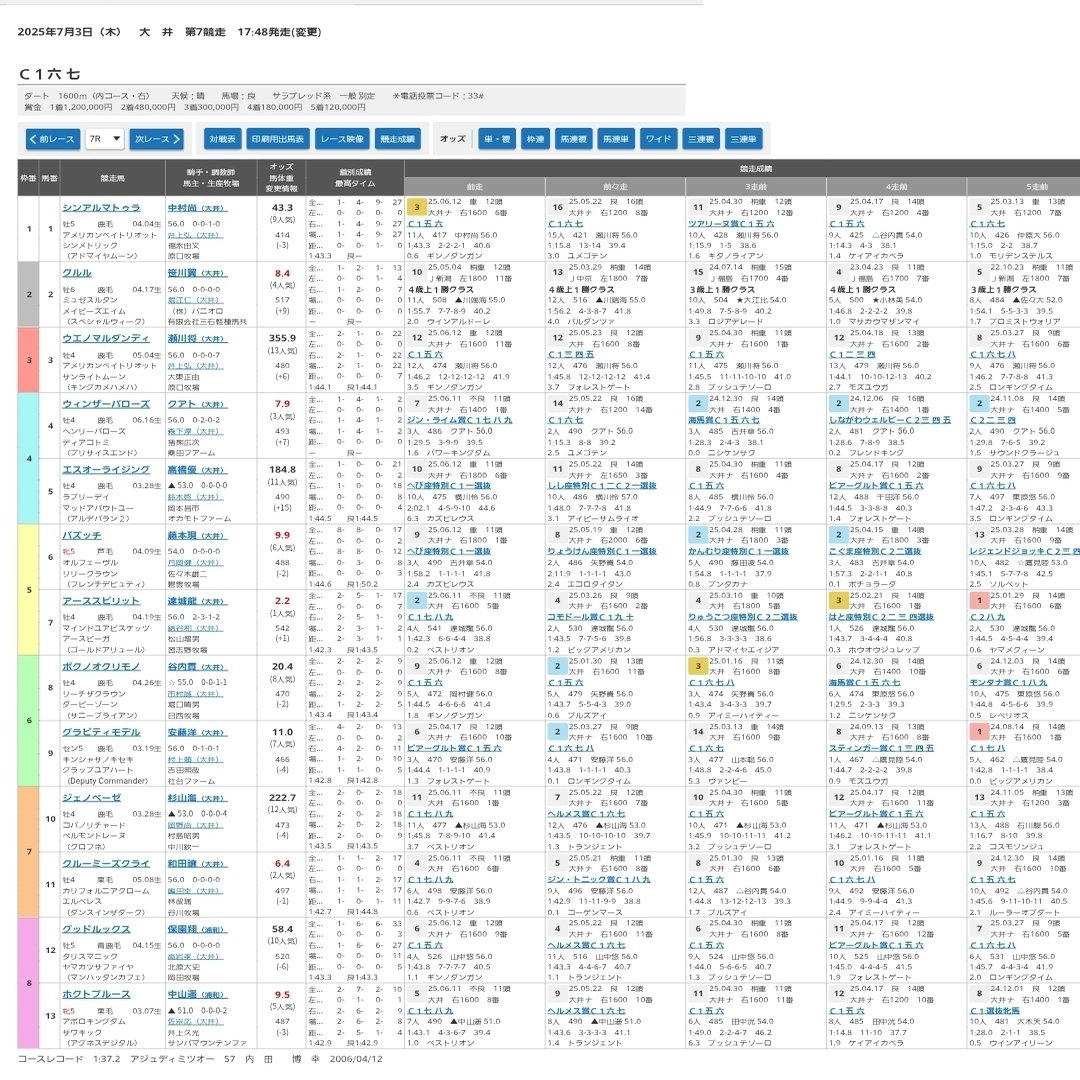The height and width of the screenshot is (1080, 1080).
Task: Open horse バズッチ profile link
Action: click(x=81, y=535)
